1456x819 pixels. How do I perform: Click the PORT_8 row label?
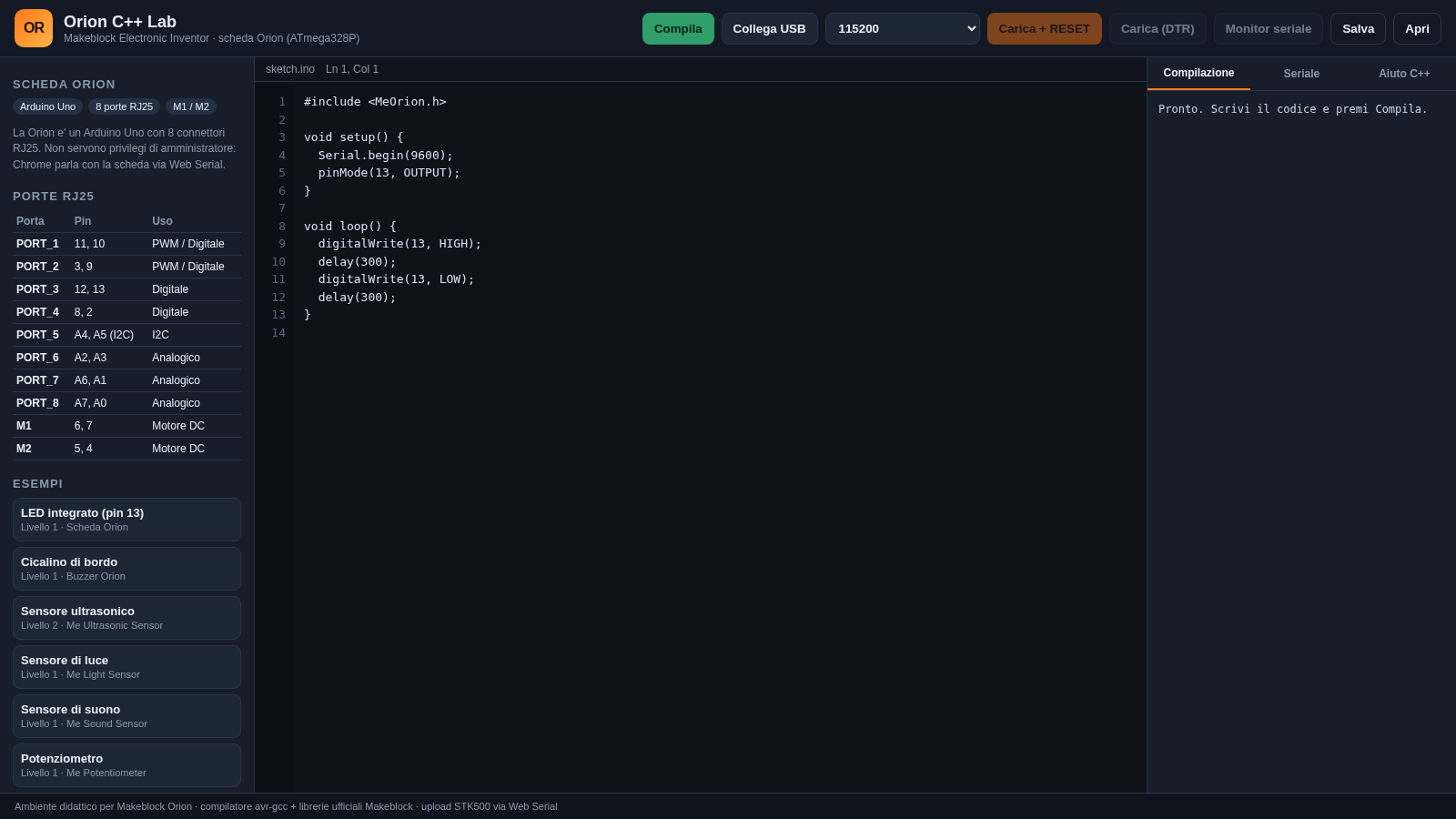37,403
